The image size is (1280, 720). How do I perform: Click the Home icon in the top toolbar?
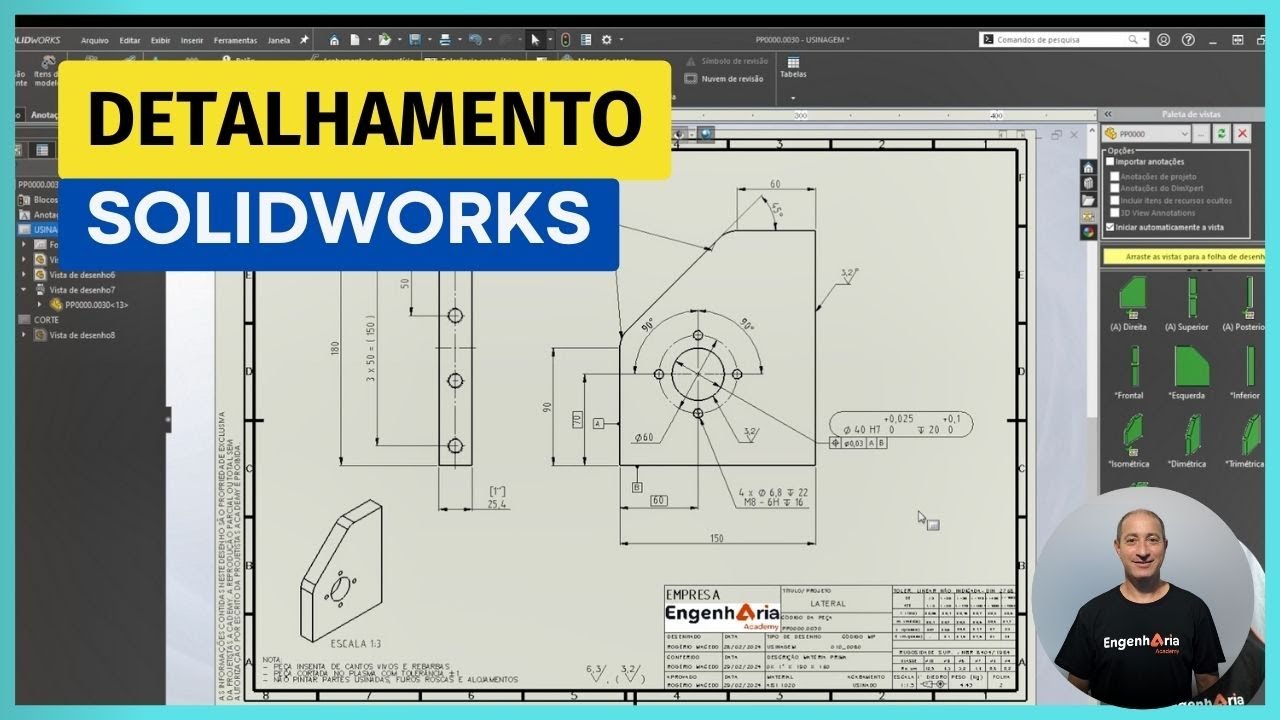pyautogui.click(x=334, y=40)
